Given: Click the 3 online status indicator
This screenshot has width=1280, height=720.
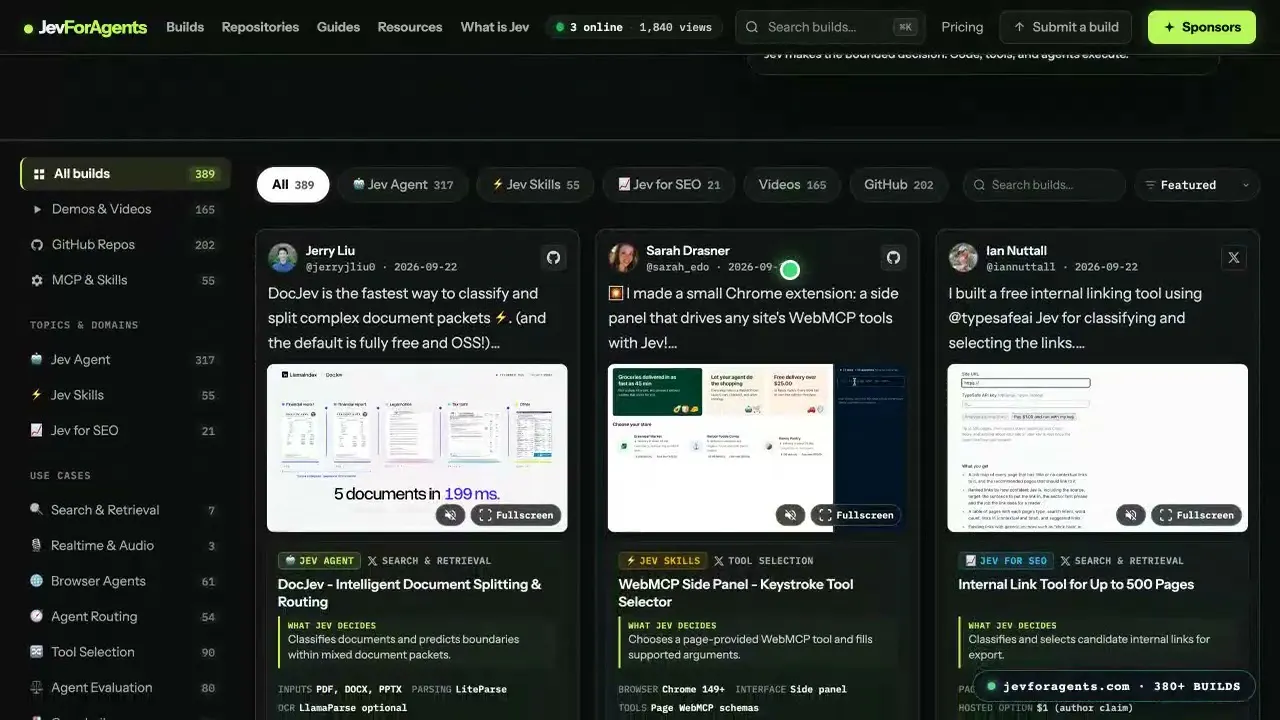Looking at the screenshot, I should click(x=589, y=27).
